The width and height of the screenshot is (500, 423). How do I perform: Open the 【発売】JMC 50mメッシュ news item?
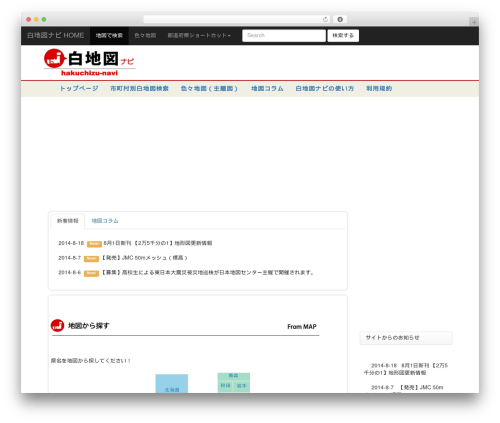(144, 258)
